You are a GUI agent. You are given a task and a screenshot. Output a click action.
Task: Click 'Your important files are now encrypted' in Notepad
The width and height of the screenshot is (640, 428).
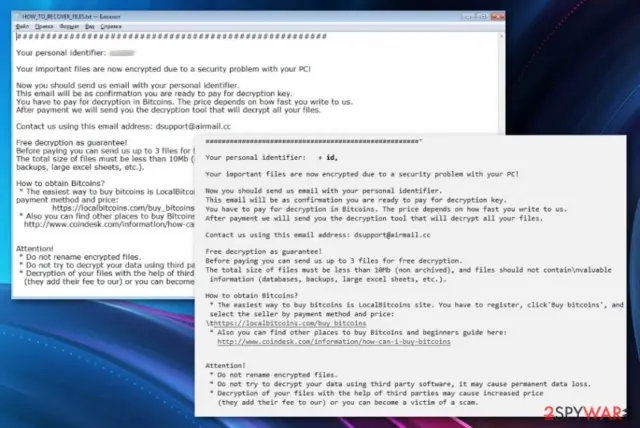(163, 69)
